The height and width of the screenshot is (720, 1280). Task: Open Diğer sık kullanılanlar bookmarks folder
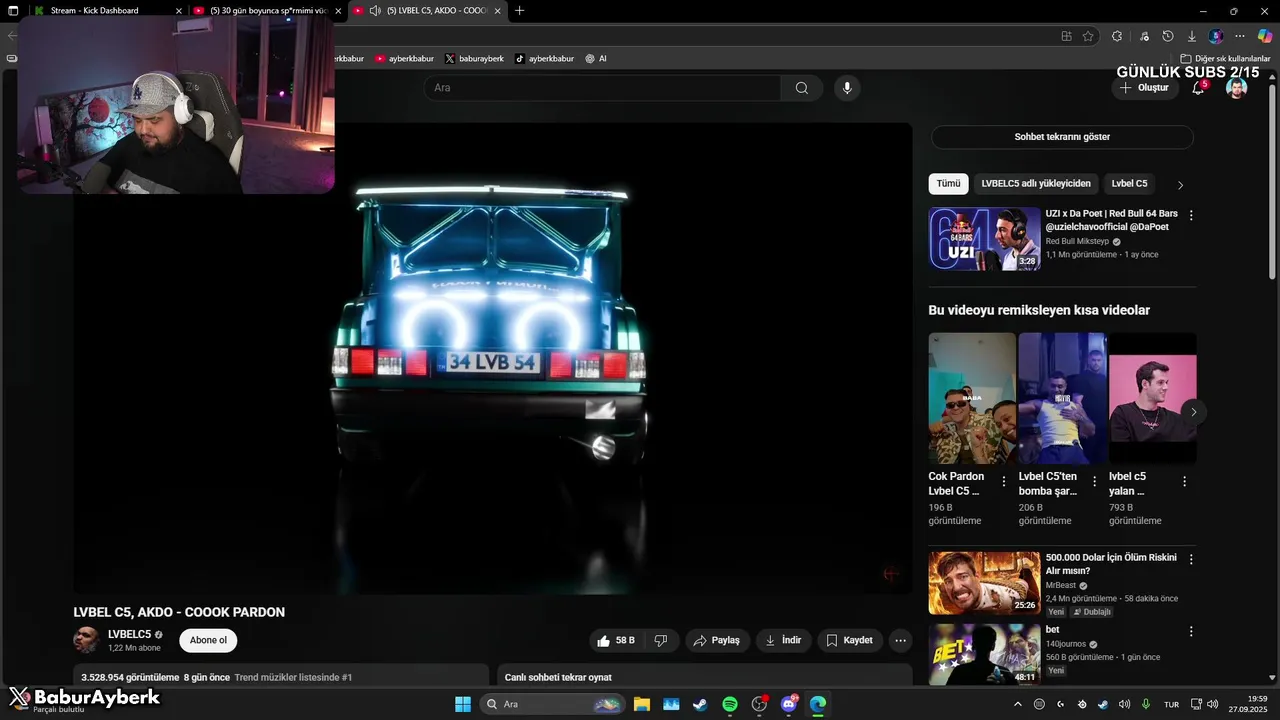coord(1225,59)
